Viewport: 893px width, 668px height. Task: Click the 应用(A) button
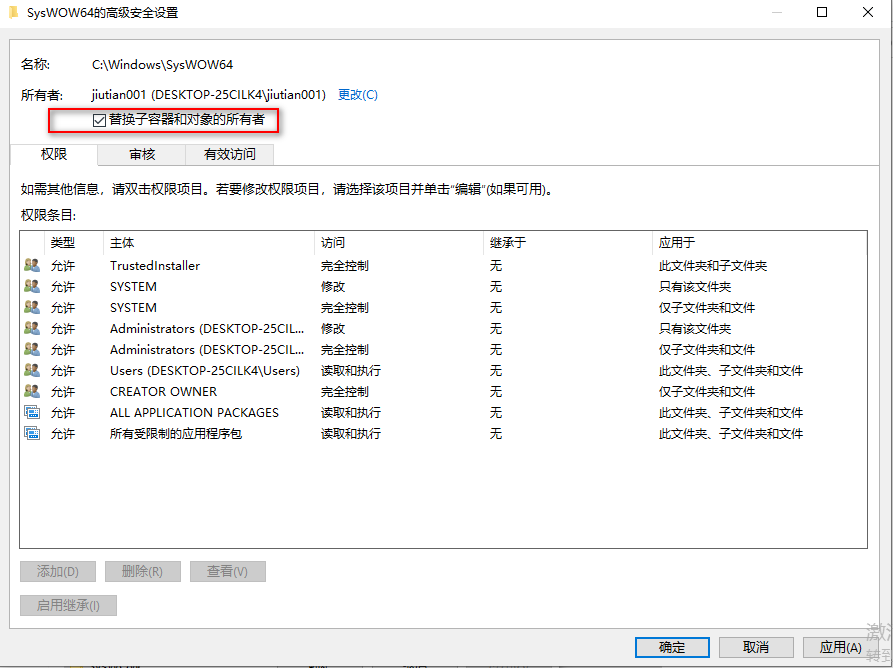[840, 647]
